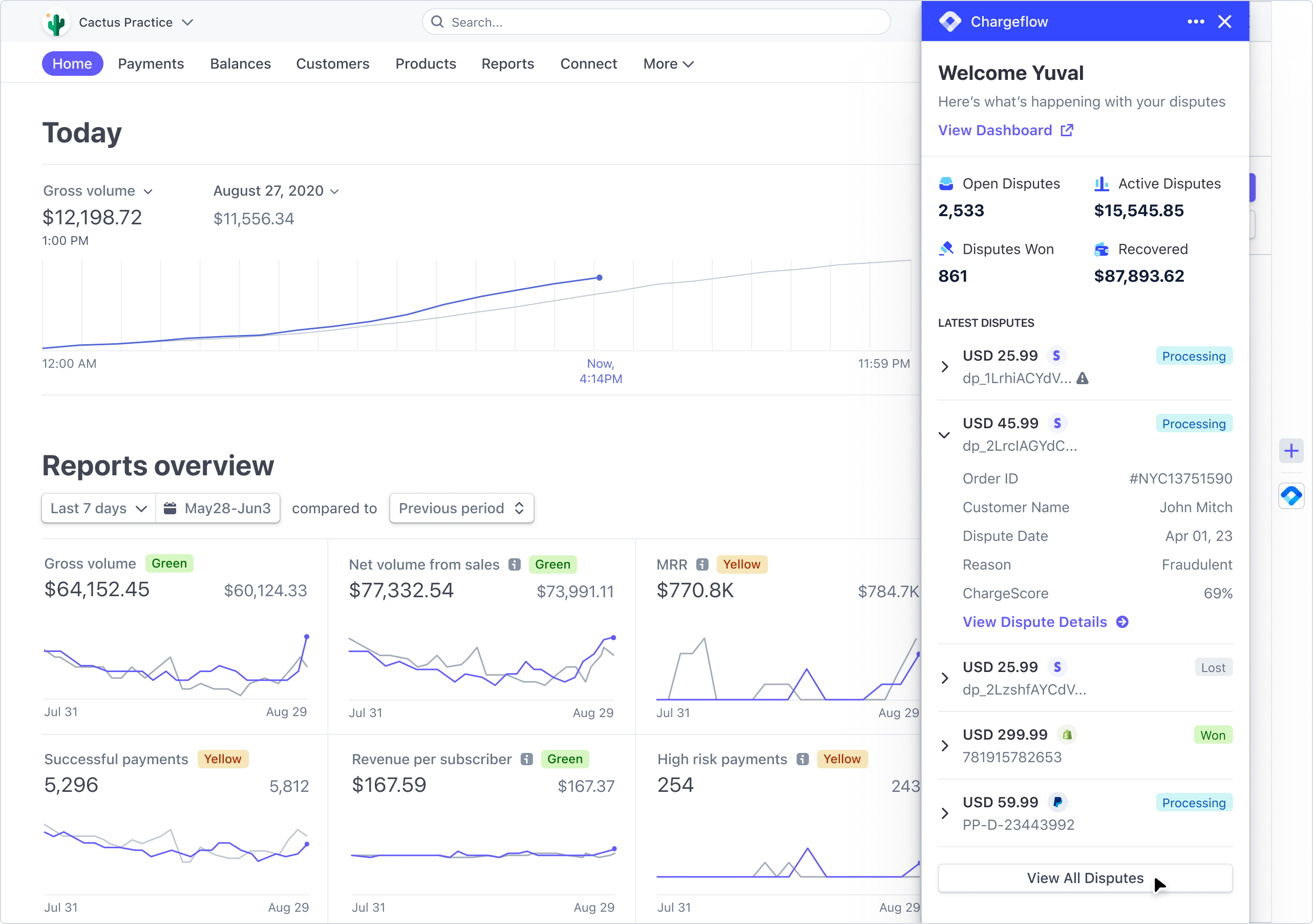This screenshot has height=924, width=1313.
Task: Click the Shopify badge on the USD 45.99 dispute
Action: 1058,423
